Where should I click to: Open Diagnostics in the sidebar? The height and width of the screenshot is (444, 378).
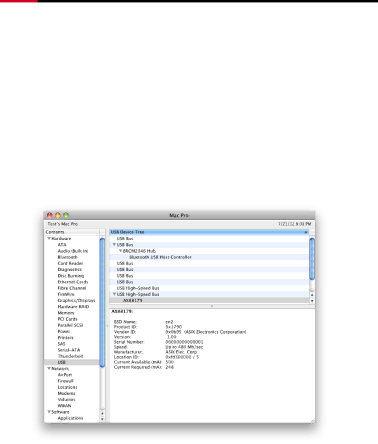pyautogui.click(x=70, y=270)
